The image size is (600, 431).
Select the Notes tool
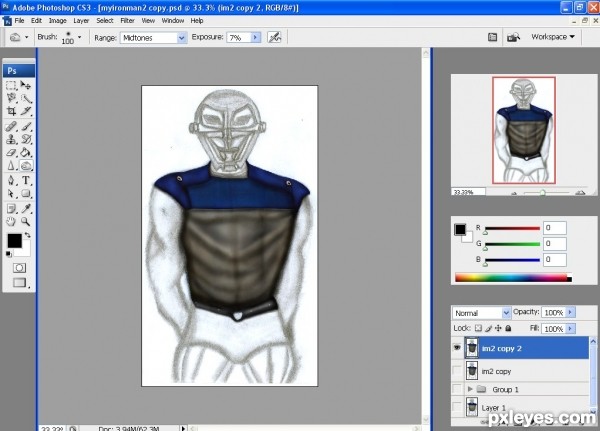(11, 209)
